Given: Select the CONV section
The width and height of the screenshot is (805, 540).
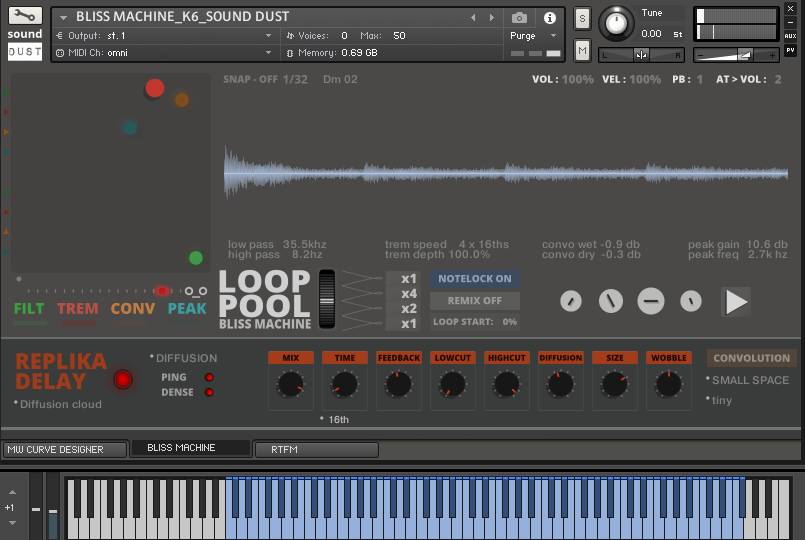Looking at the screenshot, I should 132,308.
